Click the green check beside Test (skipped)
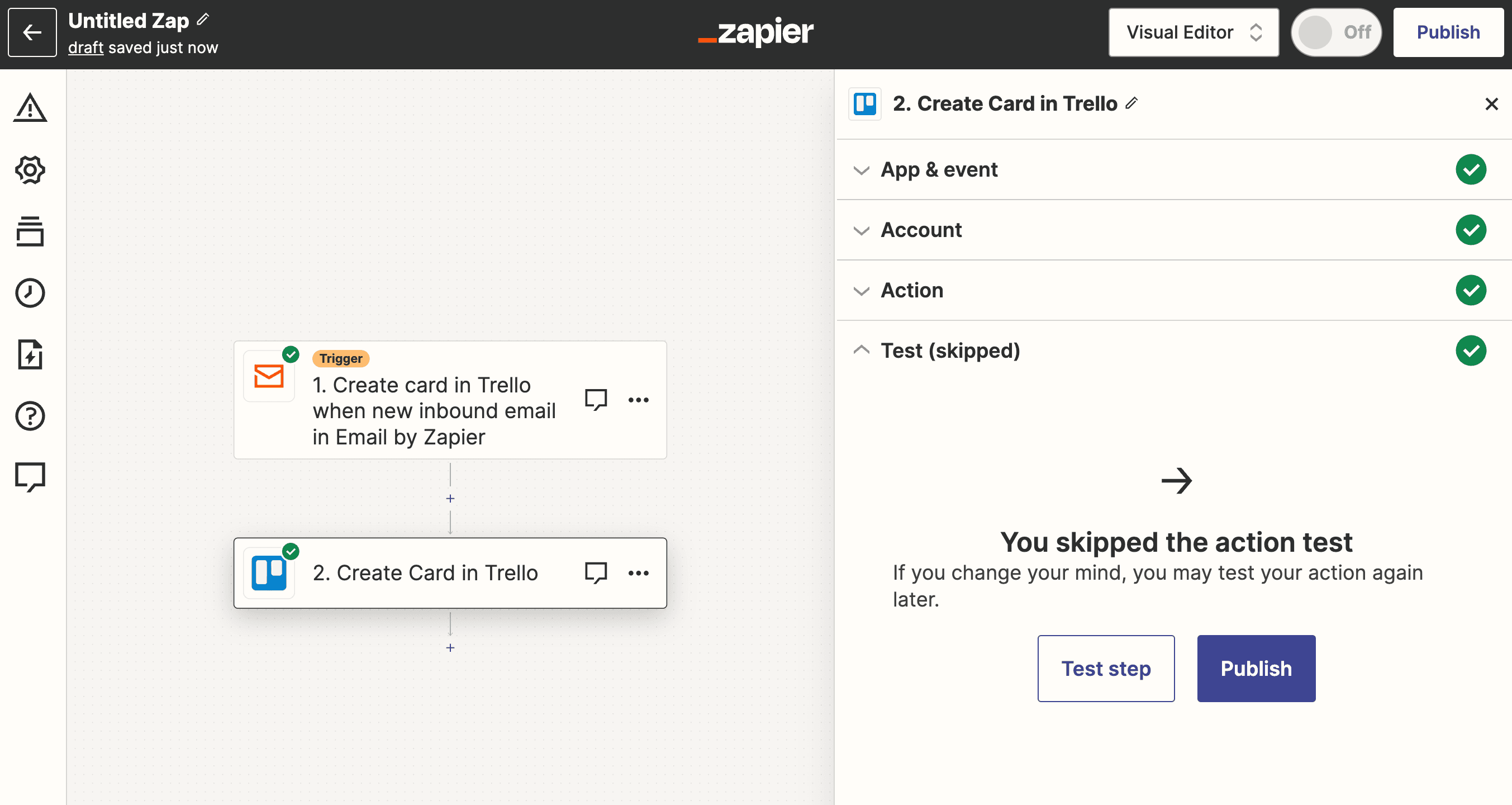1512x805 pixels. point(1471,351)
